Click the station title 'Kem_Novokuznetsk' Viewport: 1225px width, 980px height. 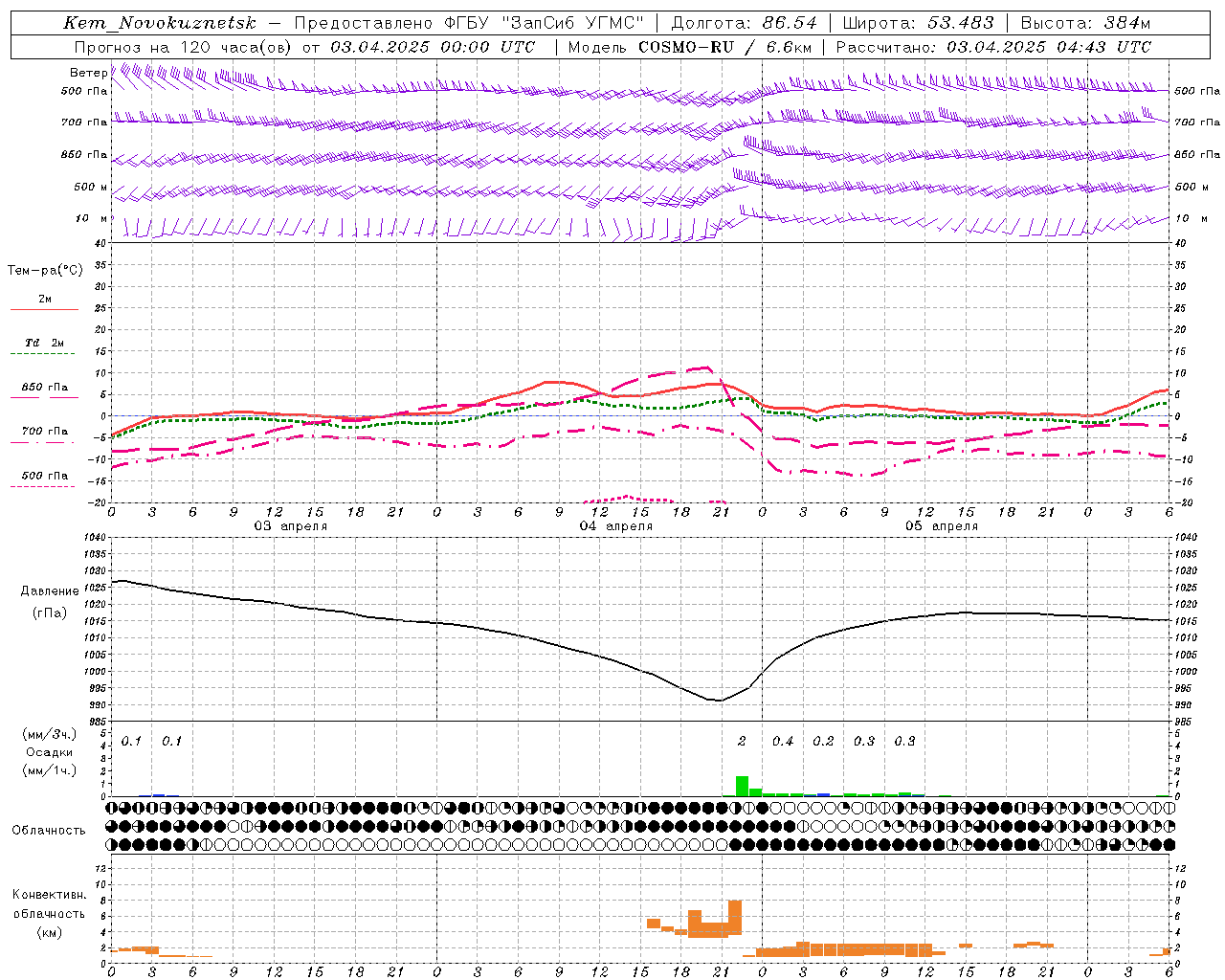click(x=159, y=23)
